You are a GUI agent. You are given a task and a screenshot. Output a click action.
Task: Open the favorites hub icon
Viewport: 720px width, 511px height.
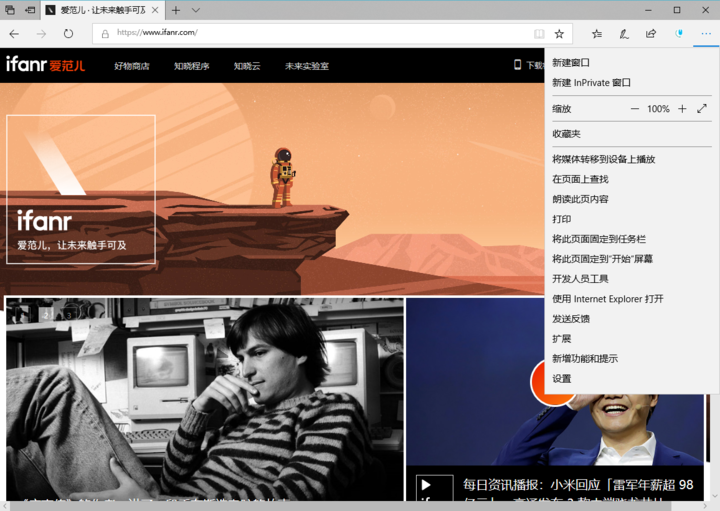tap(597, 33)
